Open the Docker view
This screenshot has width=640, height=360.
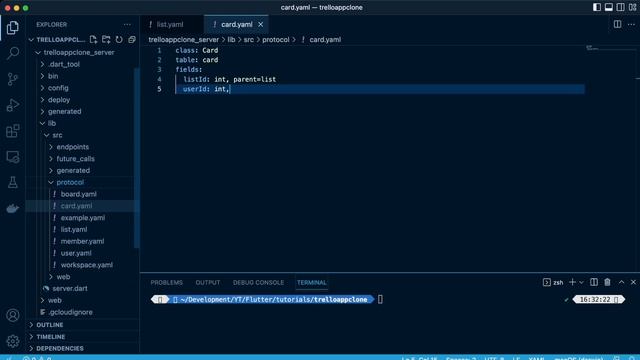pos(13,208)
